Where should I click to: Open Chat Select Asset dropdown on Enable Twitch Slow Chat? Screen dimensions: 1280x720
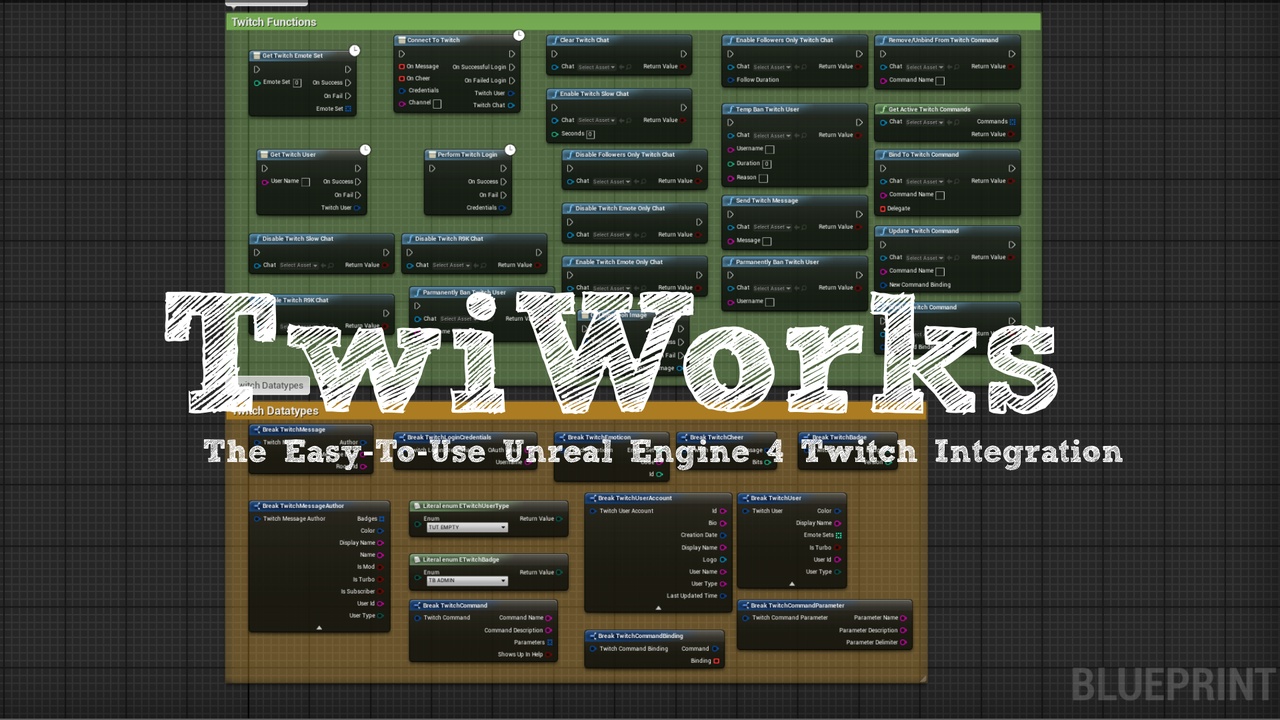tap(597, 120)
